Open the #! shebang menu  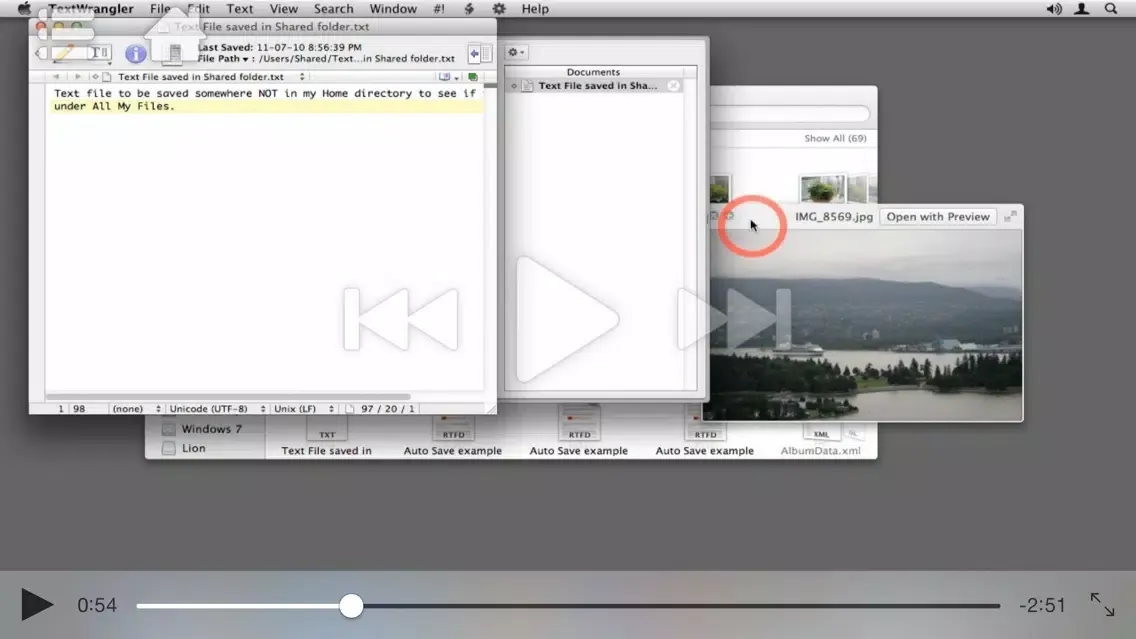pos(439,9)
